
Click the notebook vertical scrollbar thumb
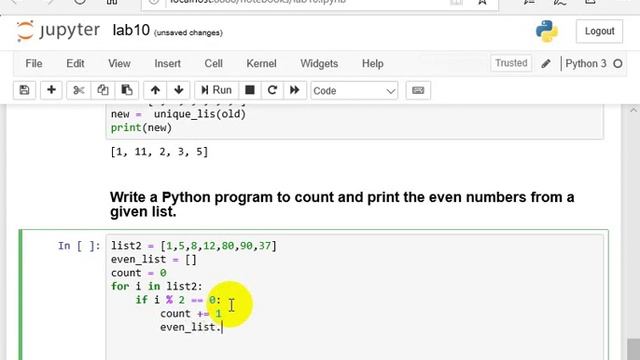coord(633,349)
